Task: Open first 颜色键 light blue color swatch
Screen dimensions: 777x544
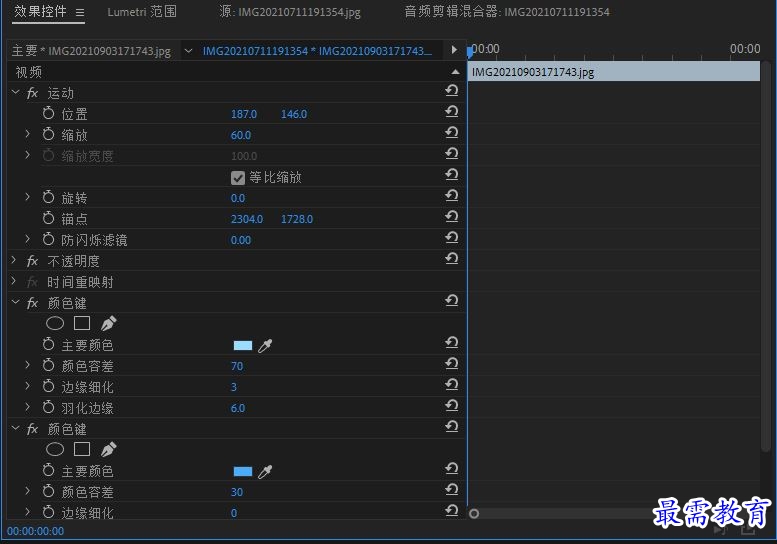Action: [243, 345]
